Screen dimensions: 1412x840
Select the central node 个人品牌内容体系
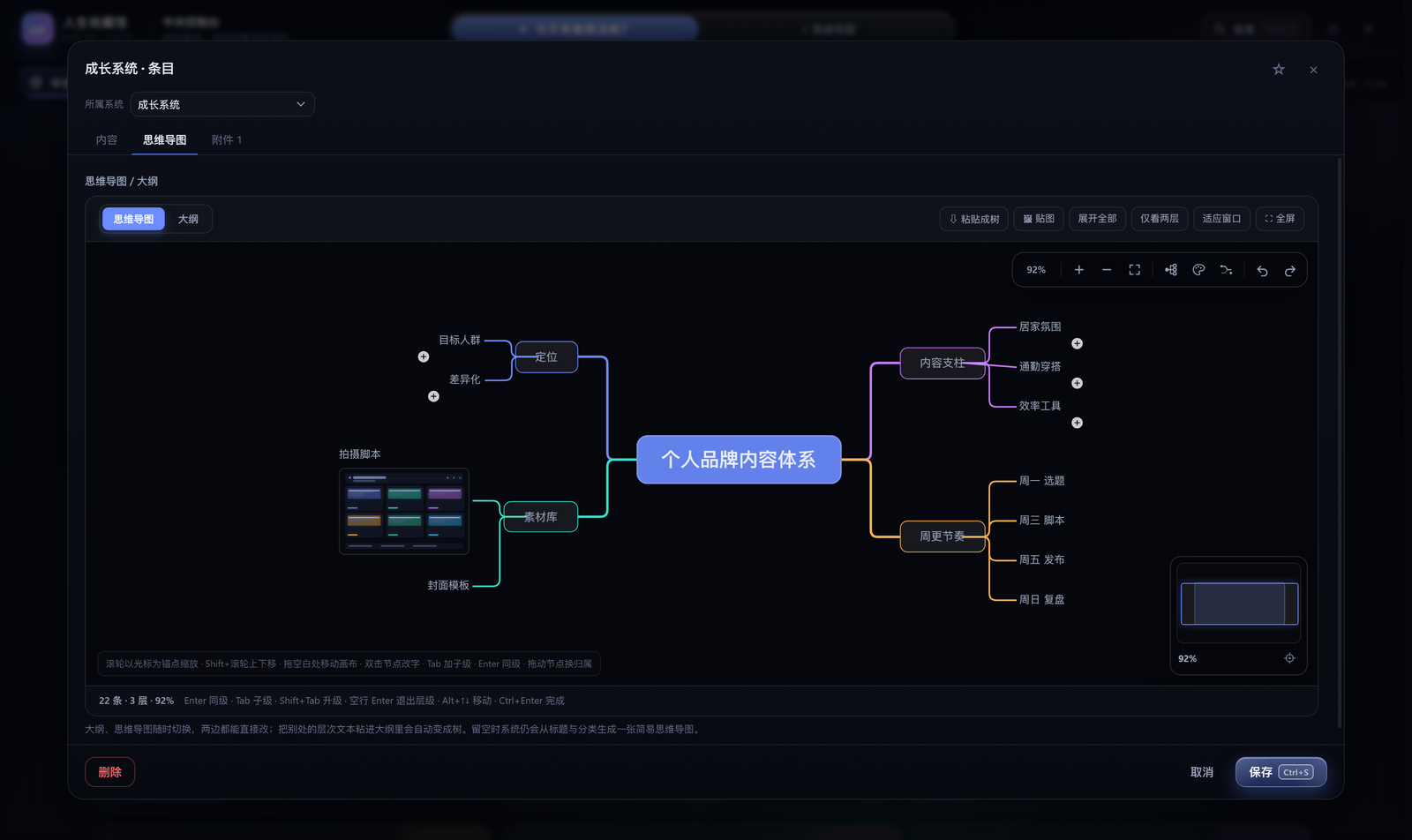[x=739, y=460]
